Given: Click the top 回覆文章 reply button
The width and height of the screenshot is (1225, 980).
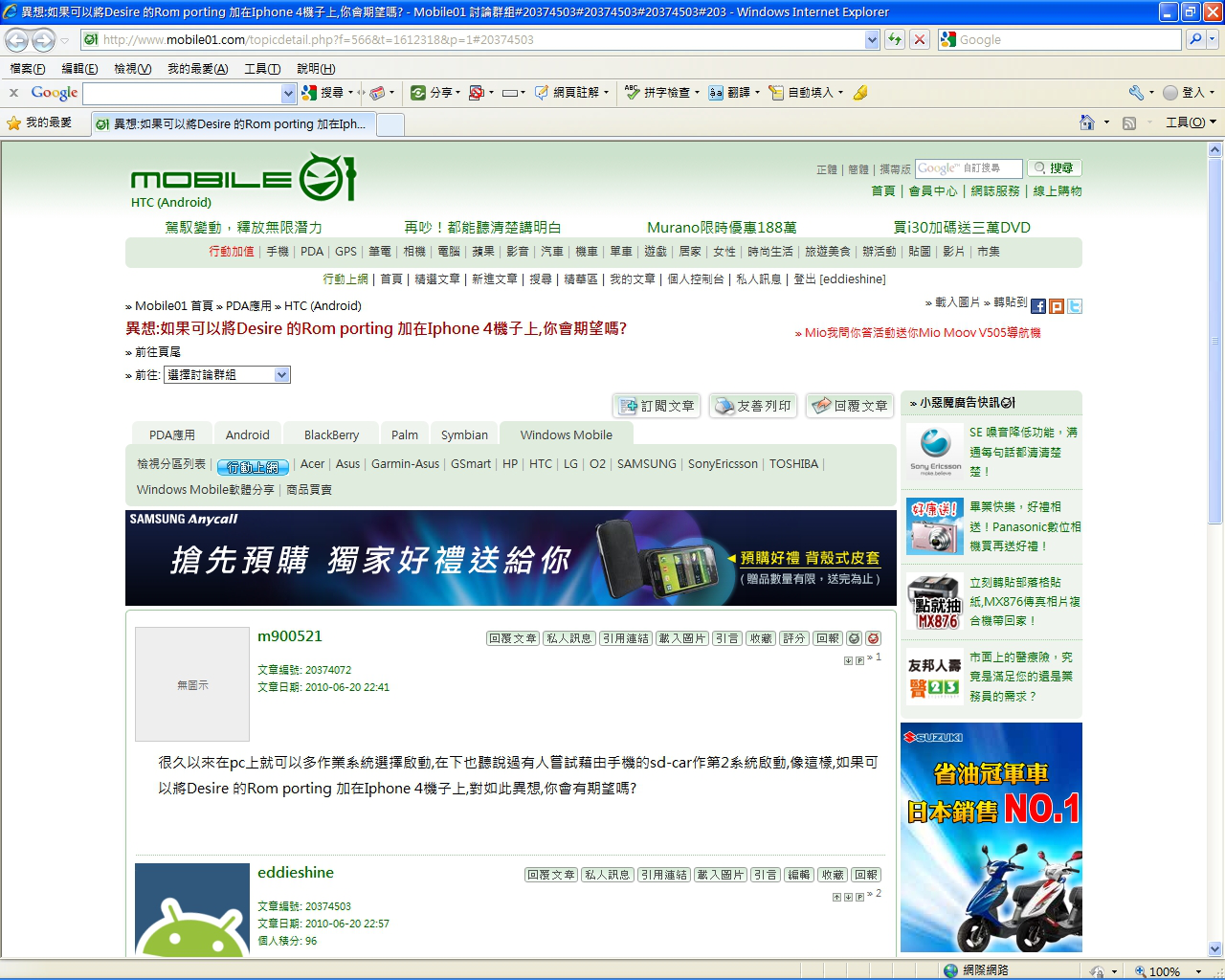Looking at the screenshot, I should (850, 406).
